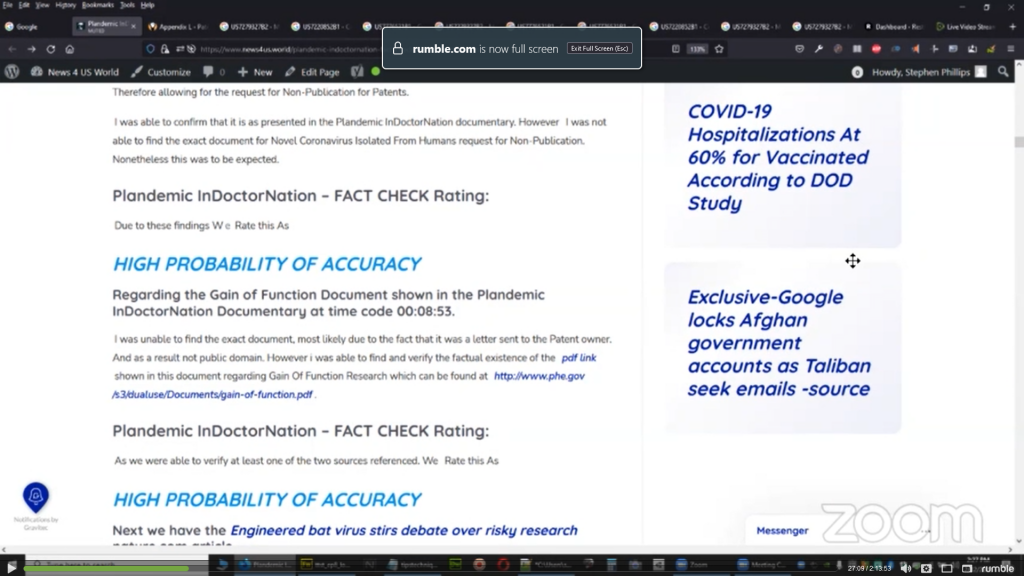Image resolution: width=1024 pixels, height=576 pixels.
Task: Click the page horizontal scrollbar
Action: point(506,550)
